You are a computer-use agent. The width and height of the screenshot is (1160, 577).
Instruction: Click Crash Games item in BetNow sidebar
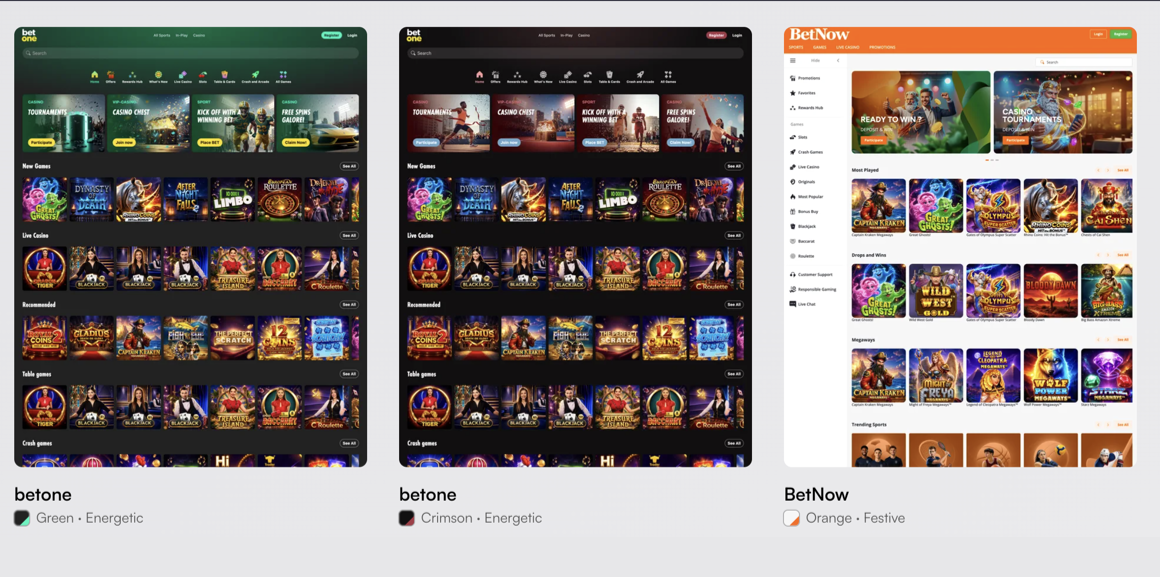(806, 152)
